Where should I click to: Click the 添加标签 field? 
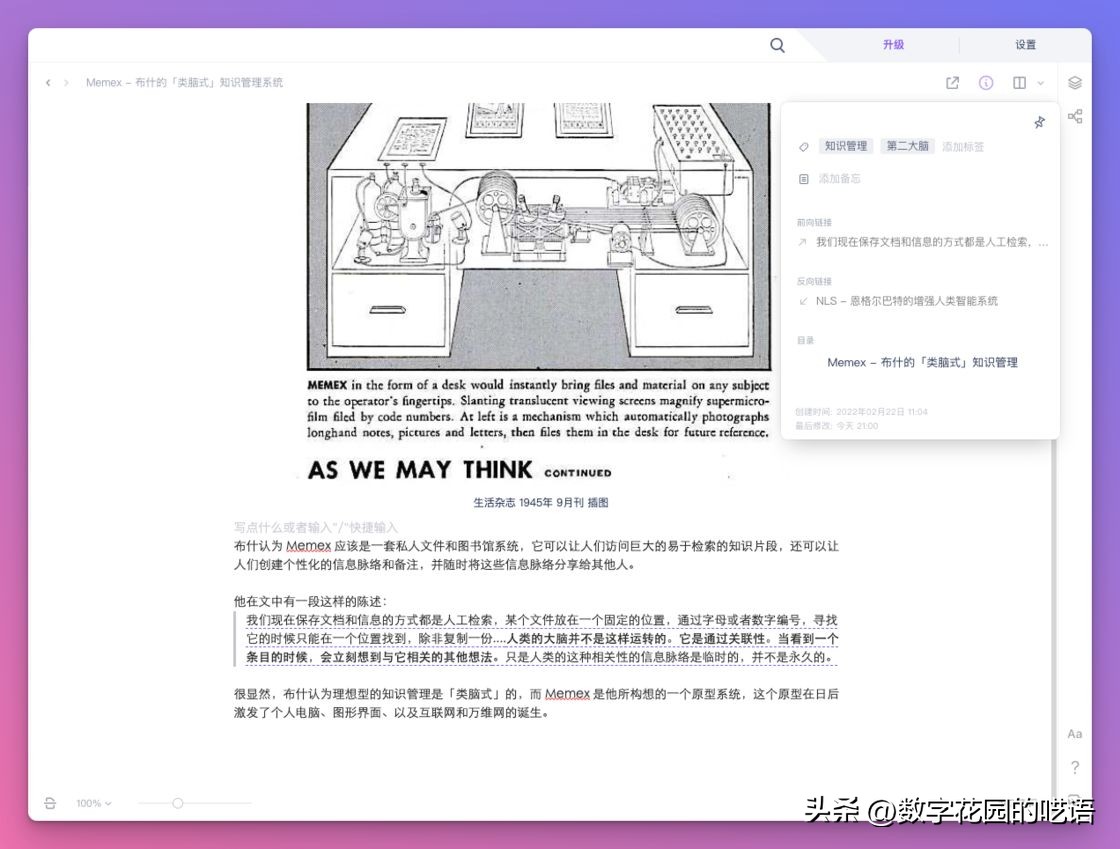click(963, 147)
